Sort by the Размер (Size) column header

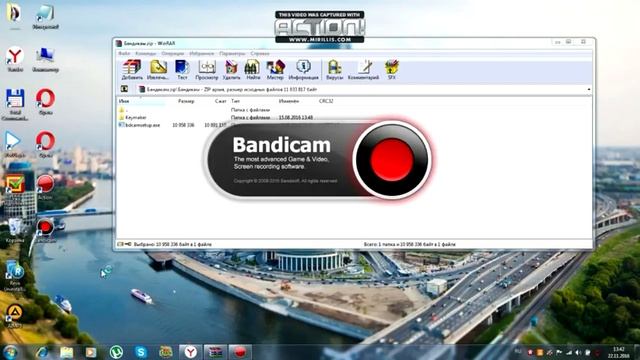(x=186, y=101)
